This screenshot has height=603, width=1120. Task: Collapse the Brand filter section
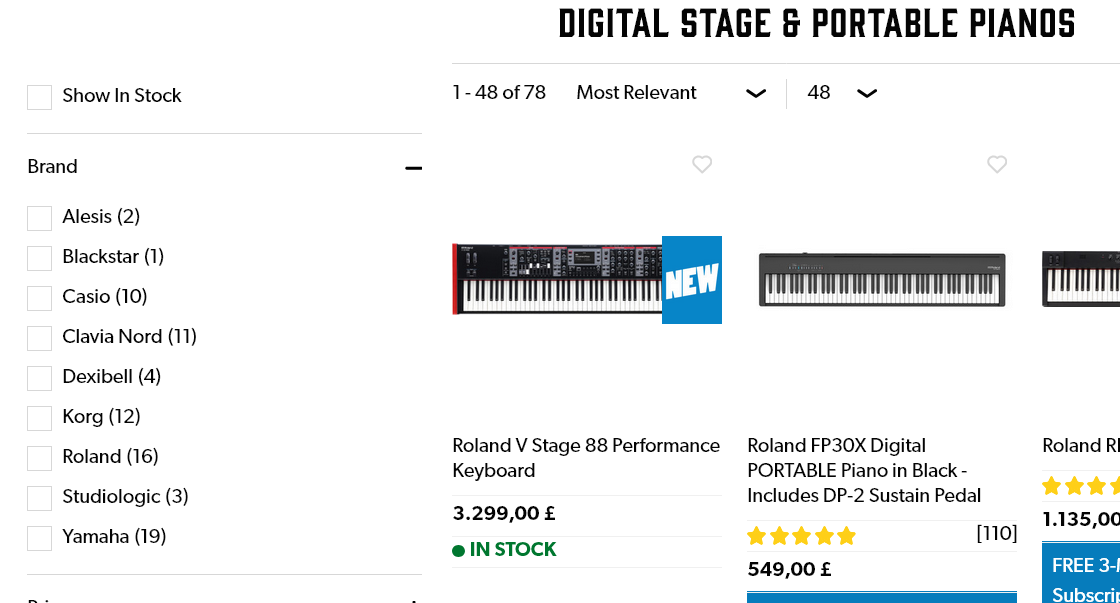tap(414, 168)
